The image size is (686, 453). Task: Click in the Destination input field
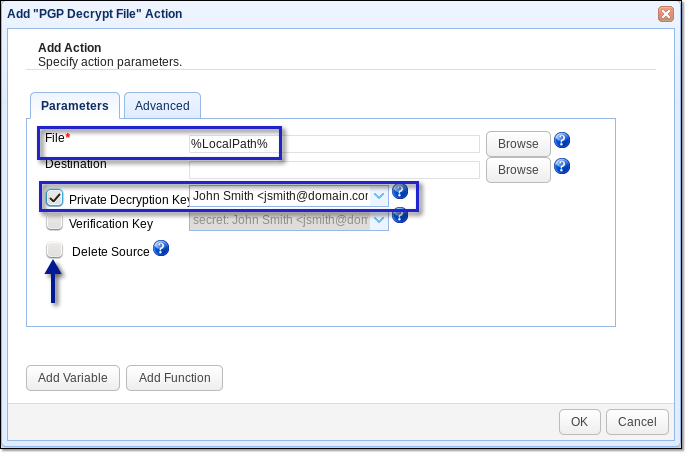point(334,170)
